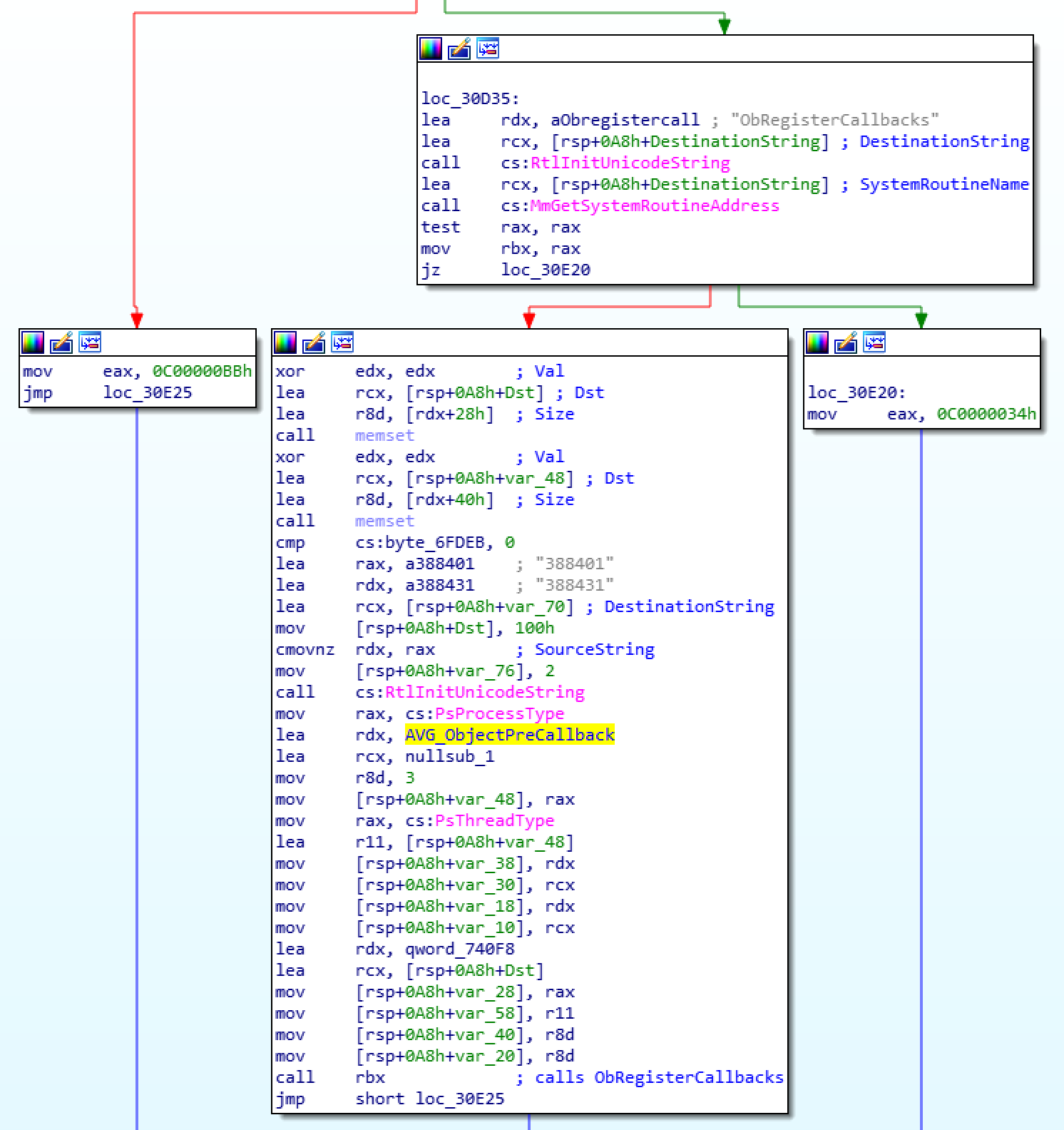Screen dimensions: 1064x1130
Task: Select qword_740F8 operand
Action: 459,949
